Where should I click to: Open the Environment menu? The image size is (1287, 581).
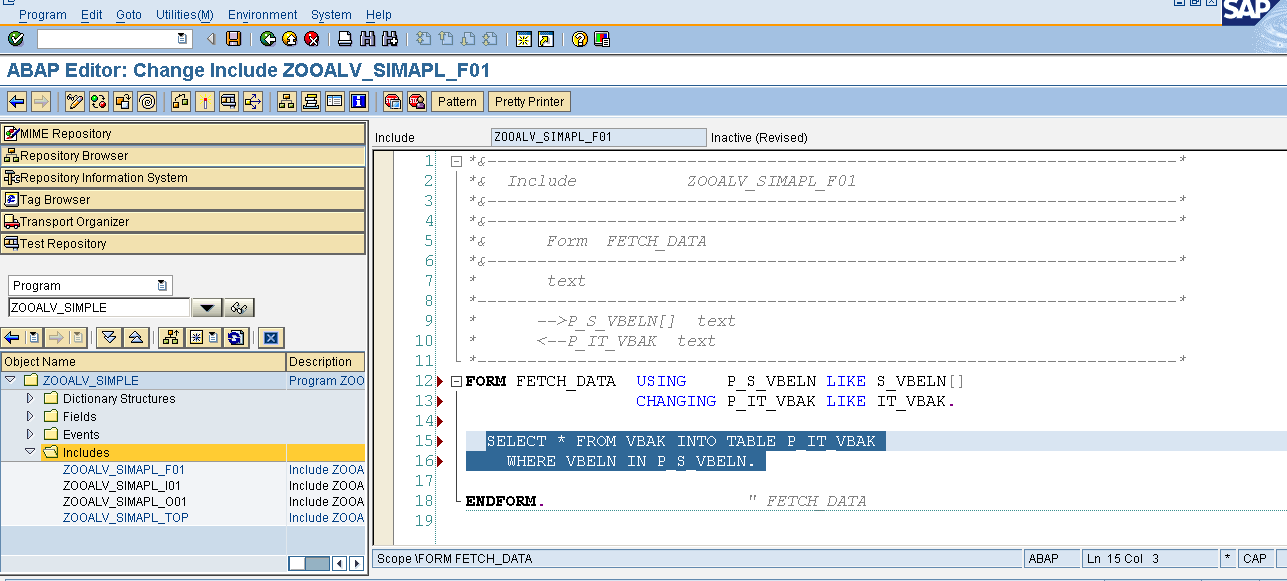tap(262, 14)
